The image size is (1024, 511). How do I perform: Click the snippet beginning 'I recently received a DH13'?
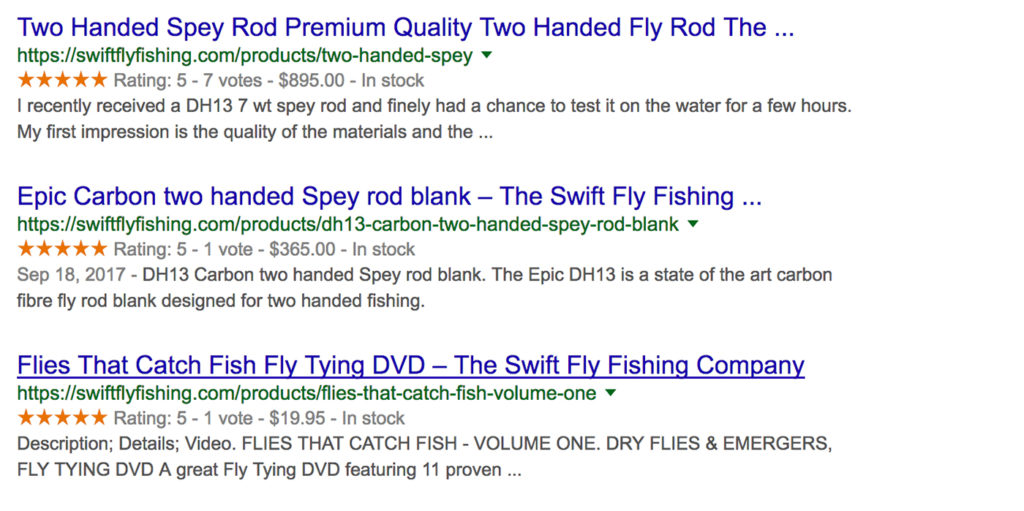(434, 119)
